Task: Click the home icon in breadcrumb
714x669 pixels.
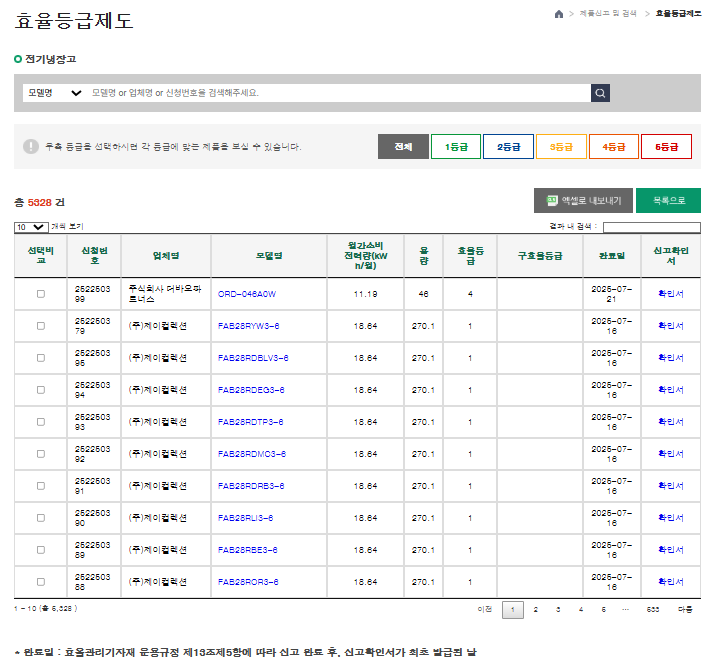Action: [559, 14]
